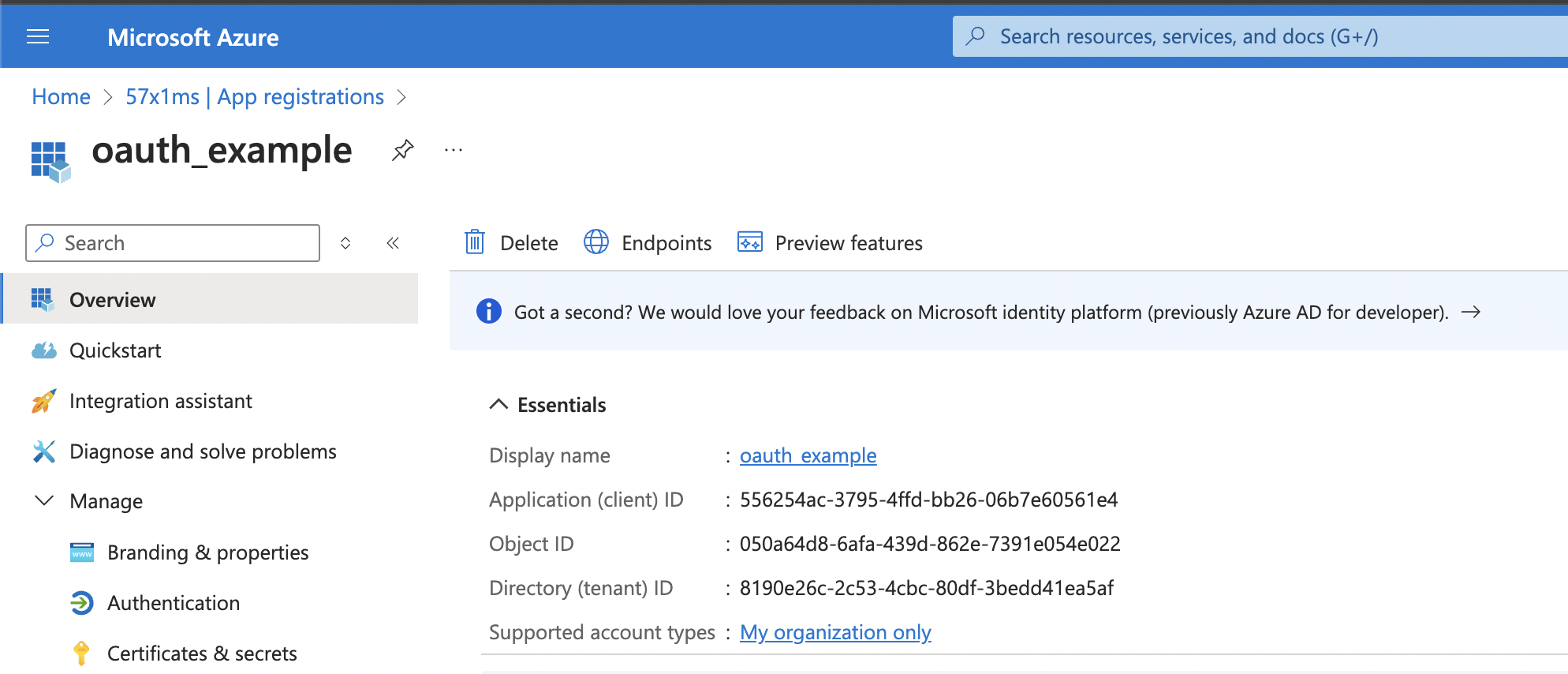This screenshot has width=1568, height=674.
Task: Click the Certificates & secrets key icon
Action: pos(81,653)
